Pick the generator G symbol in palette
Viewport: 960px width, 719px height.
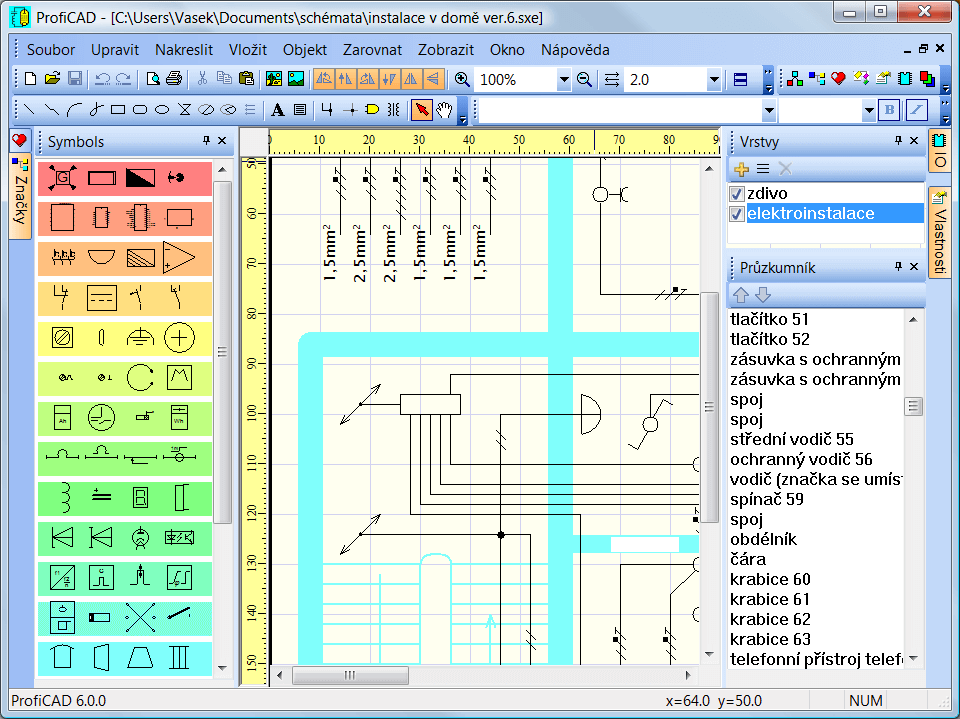62,178
